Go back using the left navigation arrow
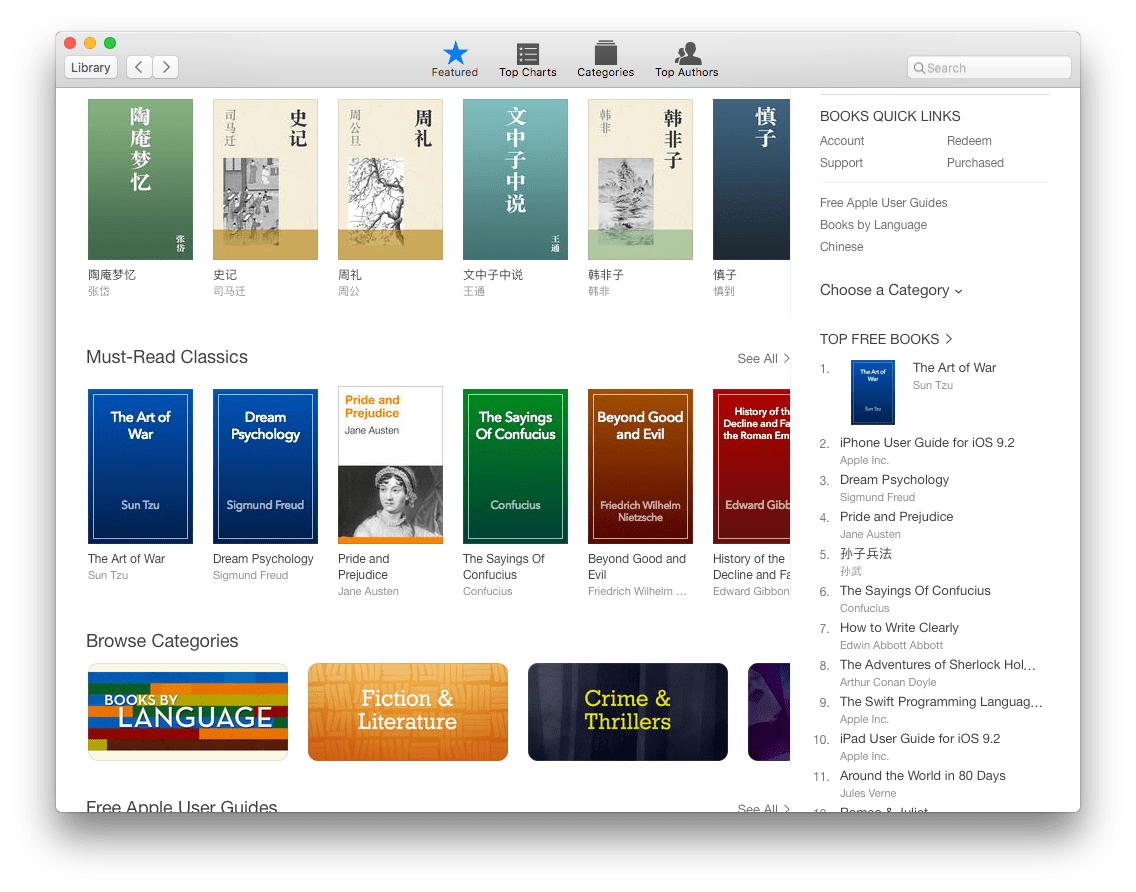Image resolution: width=1136 pixels, height=892 pixels. click(139, 67)
